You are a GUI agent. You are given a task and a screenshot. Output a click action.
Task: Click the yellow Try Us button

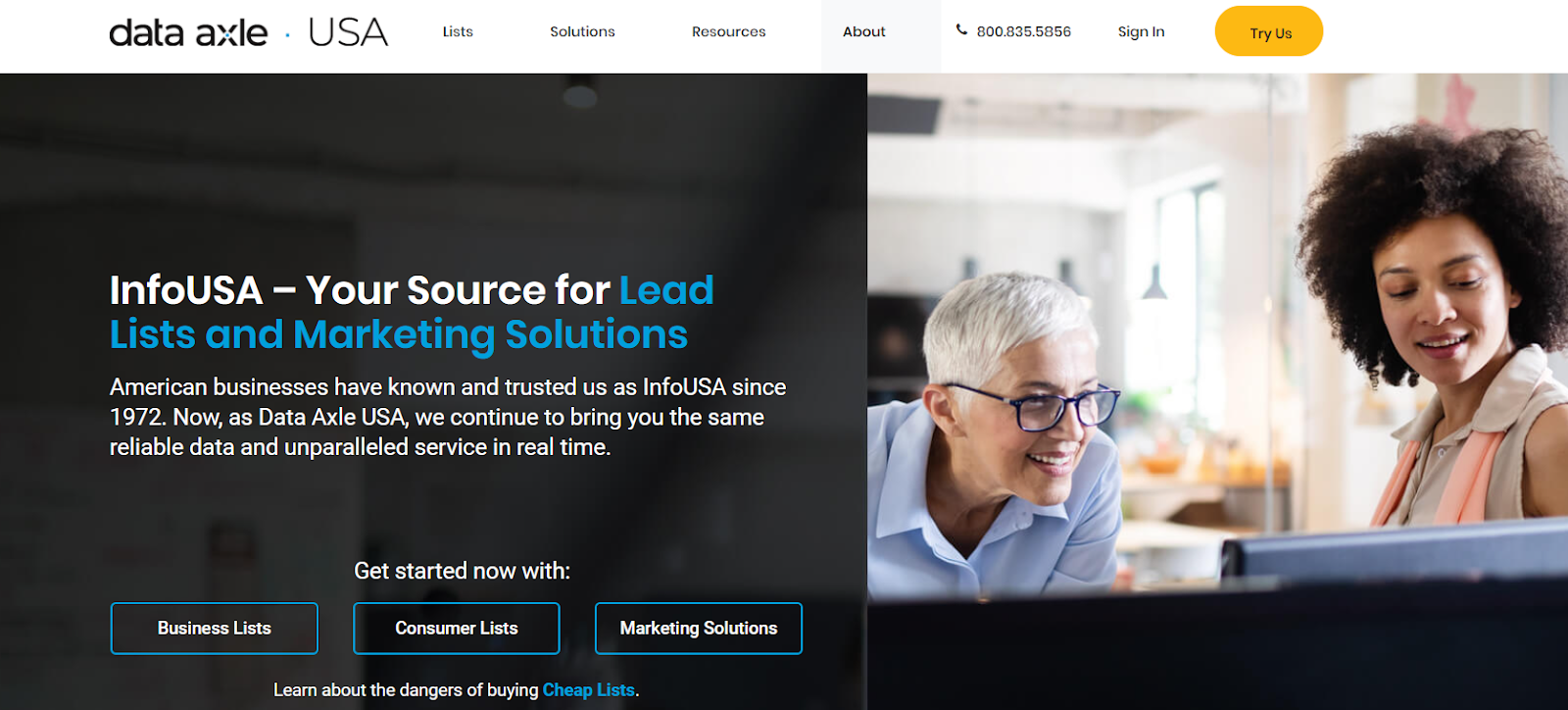coord(1269,31)
